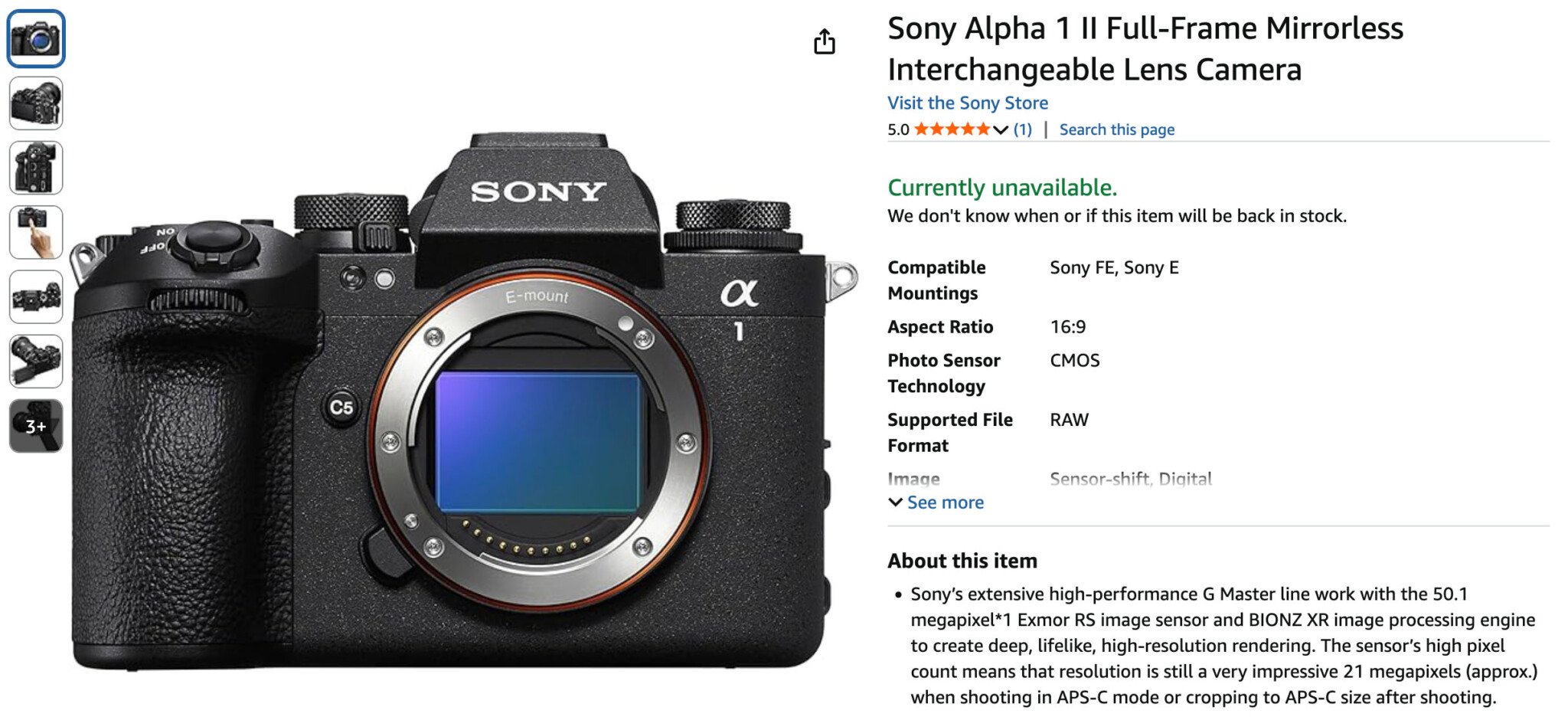
Task: Click the chevron beside See more
Action: pyautogui.click(x=895, y=503)
